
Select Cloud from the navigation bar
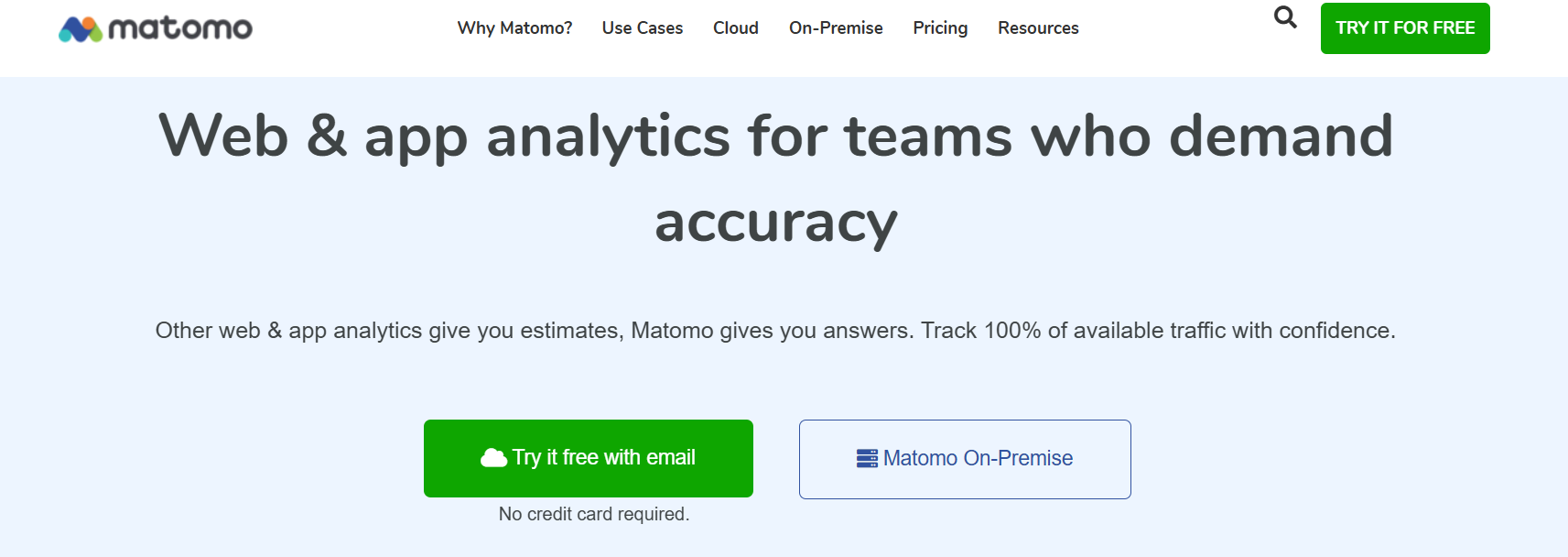[x=735, y=28]
